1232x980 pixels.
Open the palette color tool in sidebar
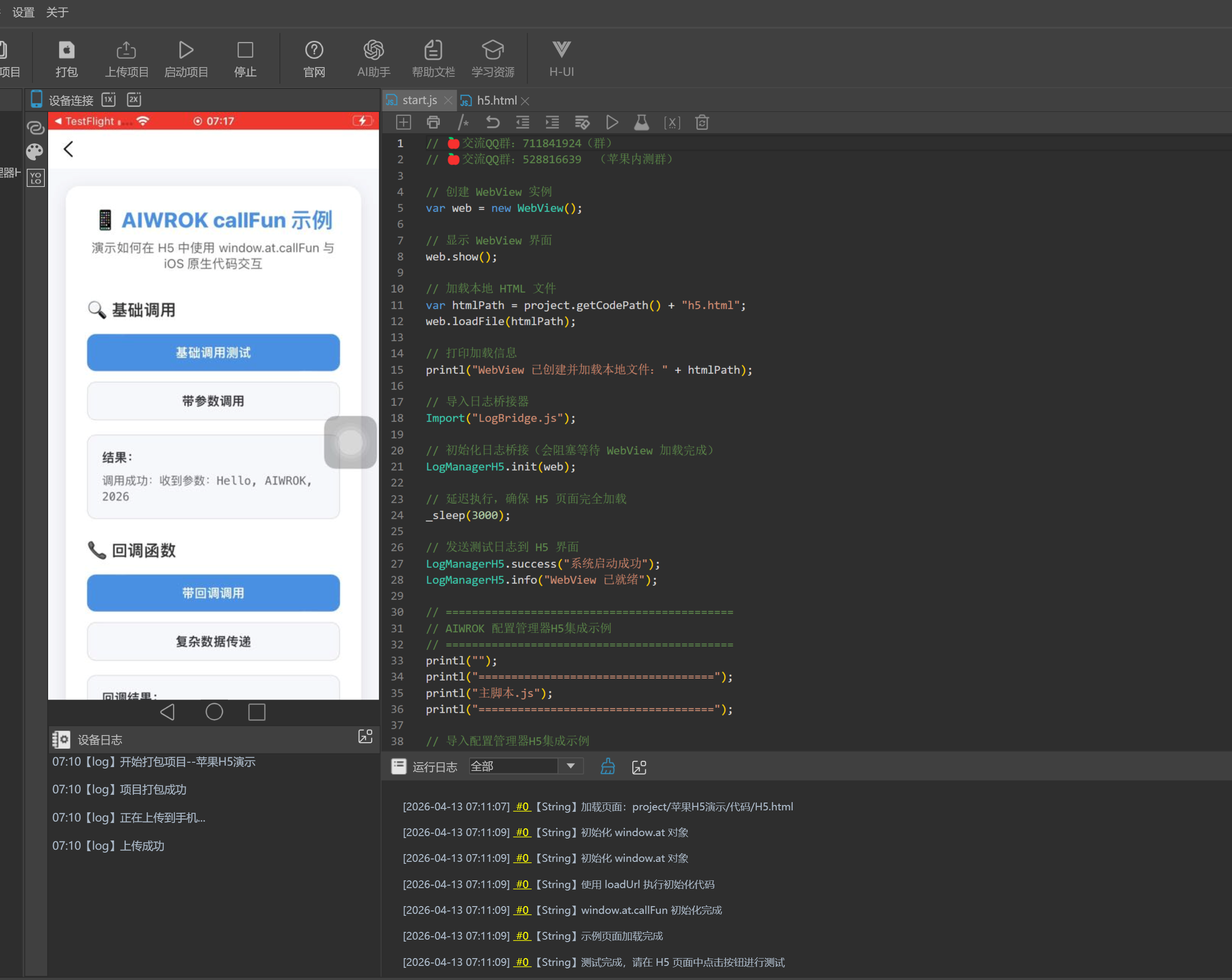point(35,152)
